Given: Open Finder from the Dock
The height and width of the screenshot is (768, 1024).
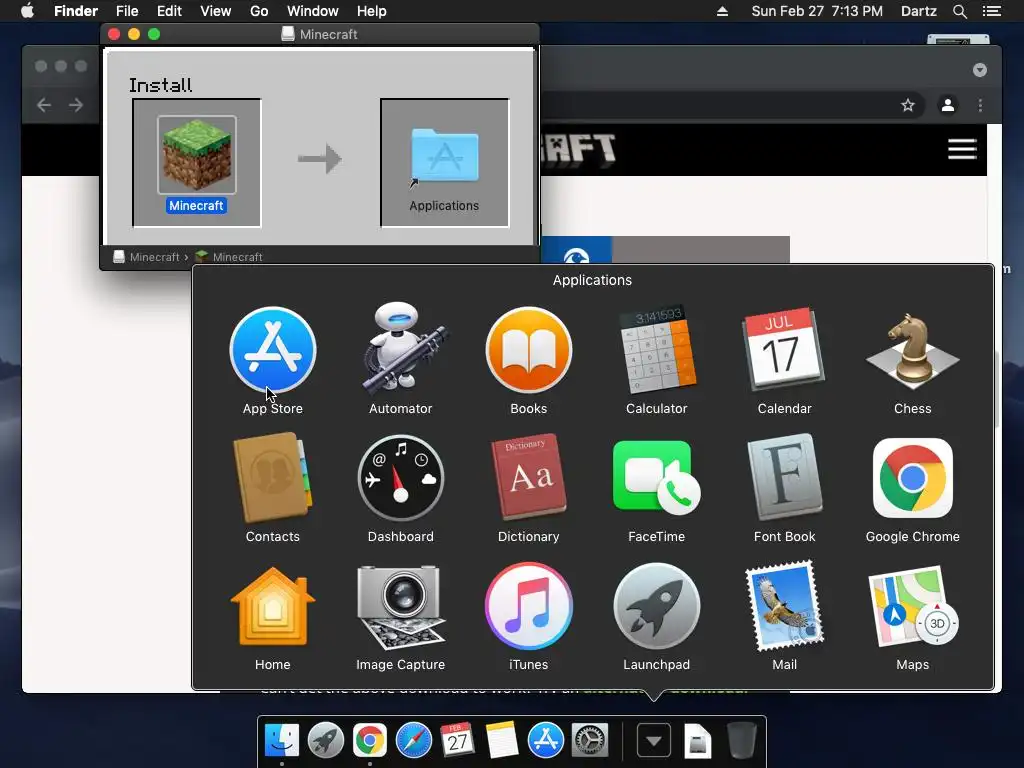Looking at the screenshot, I should [x=282, y=741].
